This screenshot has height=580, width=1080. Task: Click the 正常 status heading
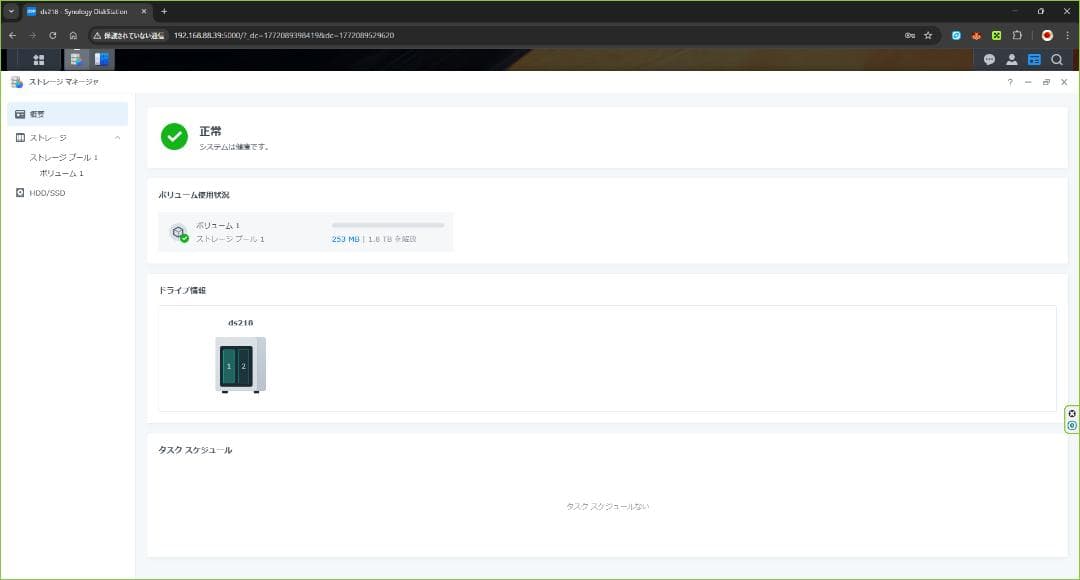pos(210,131)
